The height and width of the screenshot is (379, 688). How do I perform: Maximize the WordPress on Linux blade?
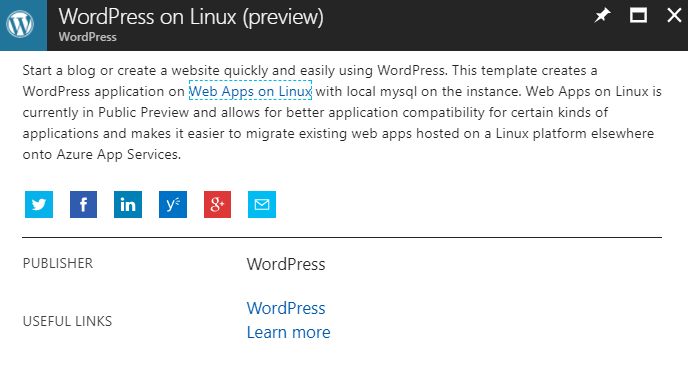coord(638,16)
